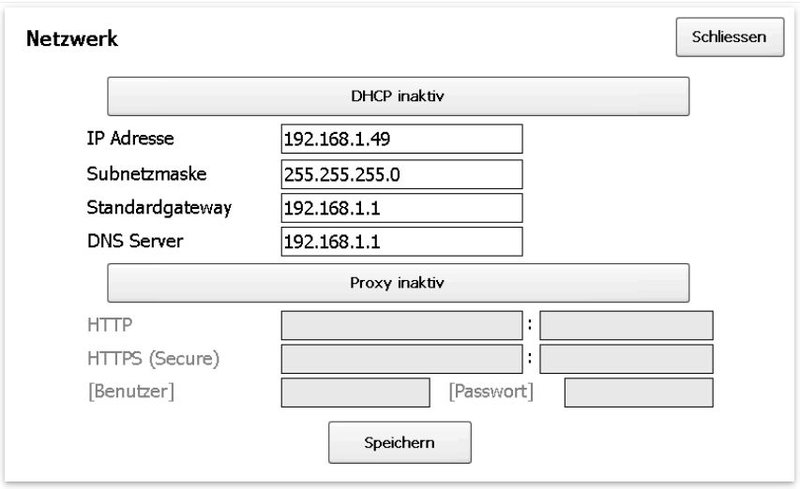Screen dimensions: 800x489
Task: Click the Standardgateway label text
Action: 159,208
